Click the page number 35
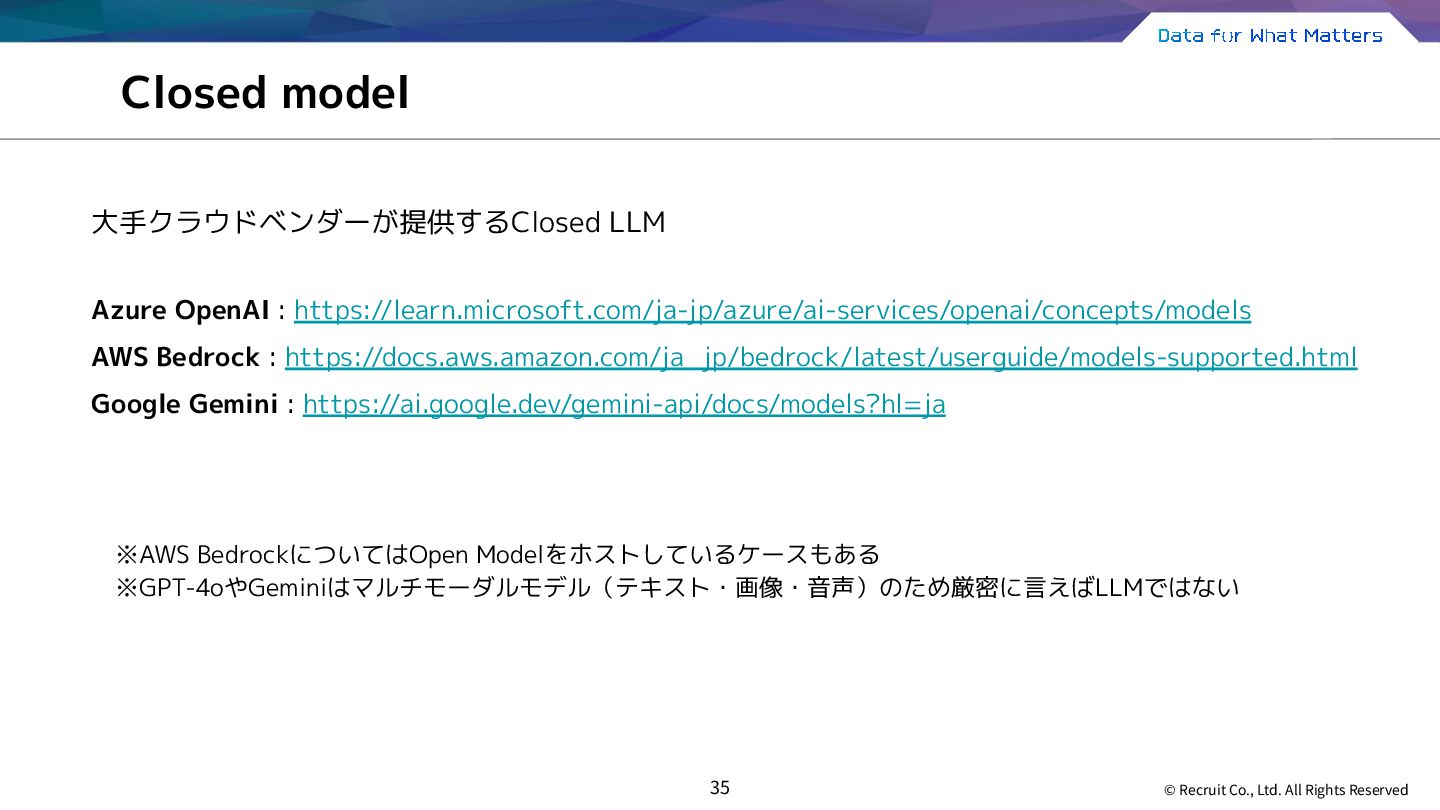The height and width of the screenshot is (810, 1440). tap(720, 788)
